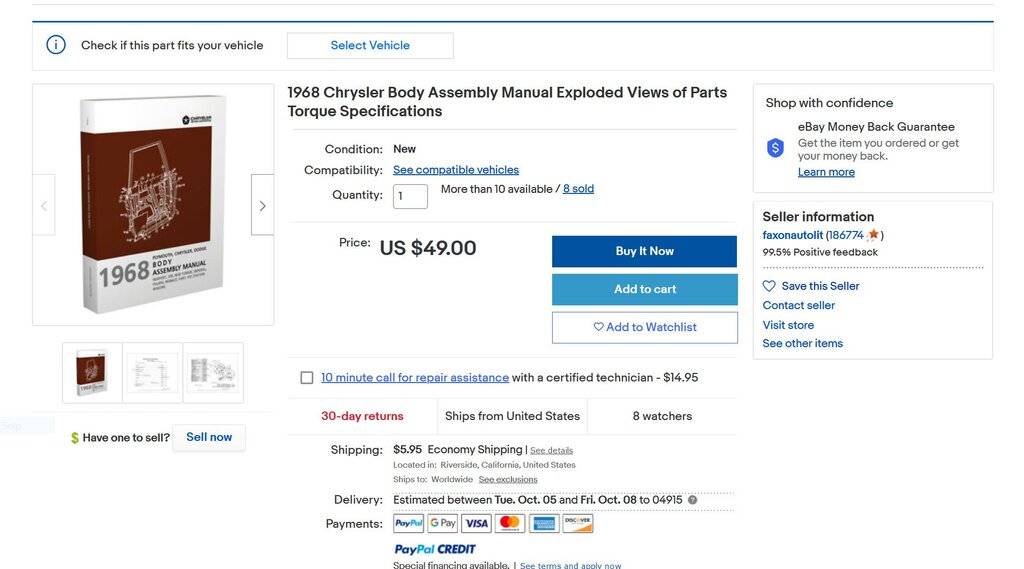Click the PayPal payment icon
The height and width of the screenshot is (569, 1024).
409,523
